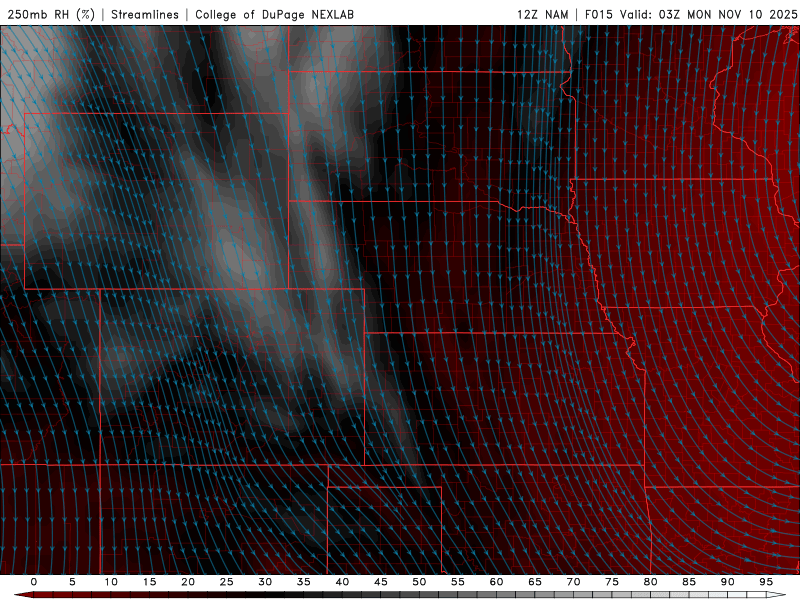Click the '55' color bar label
The width and height of the screenshot is (800, 600).
458,582
